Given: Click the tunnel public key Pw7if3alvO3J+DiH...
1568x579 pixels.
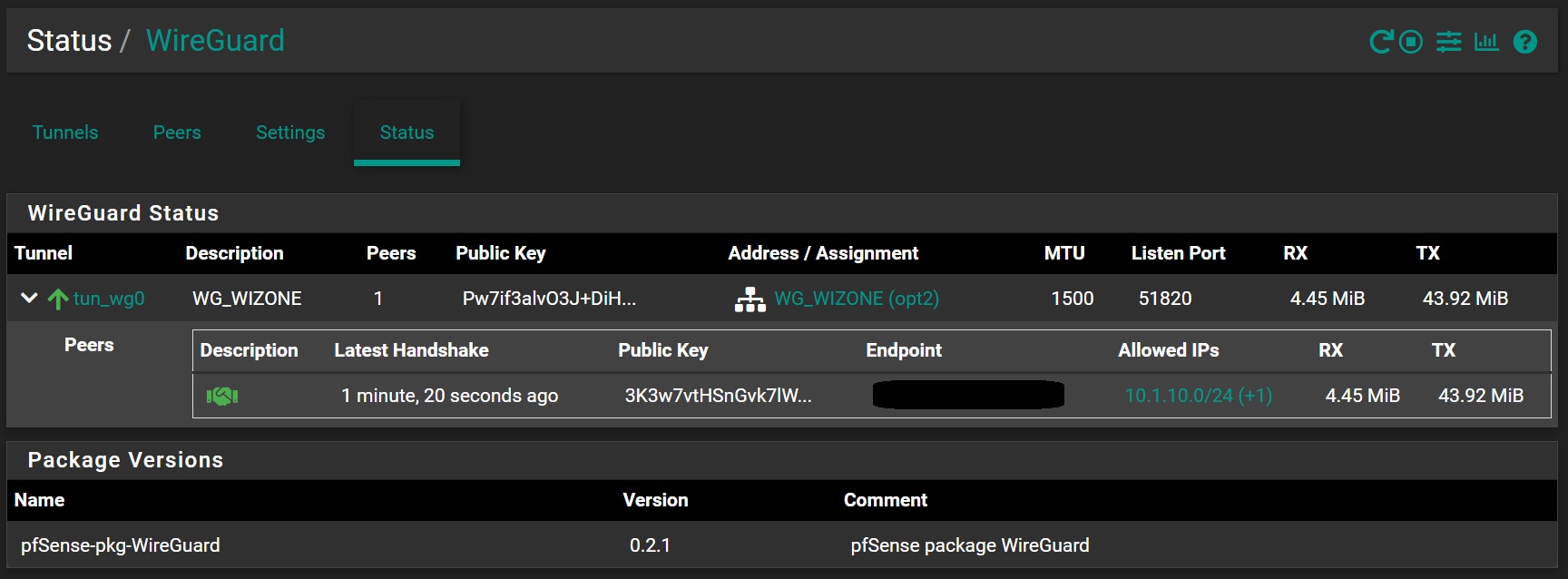Looking at the screenshot, I should click(x=549, y=299).
